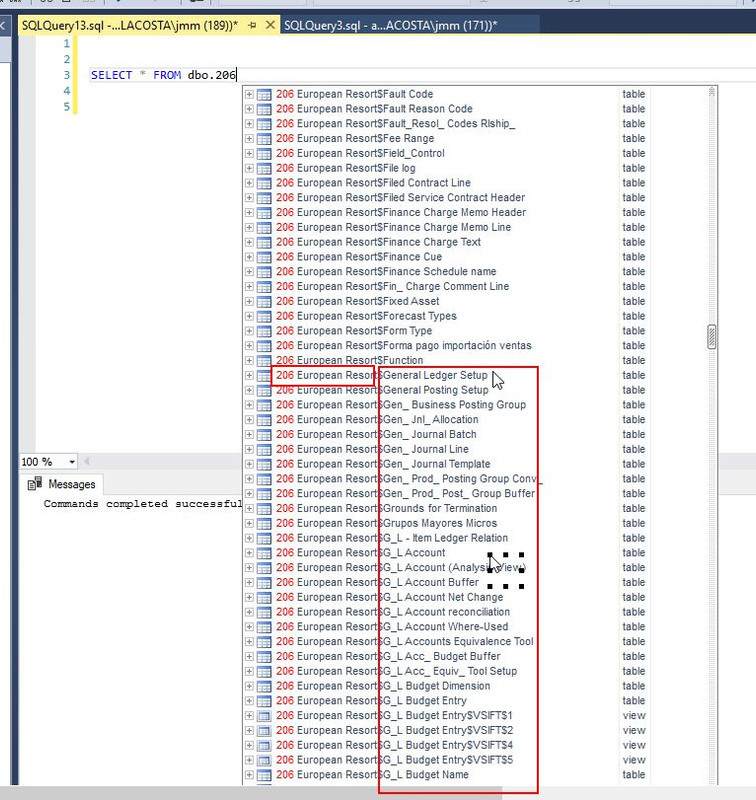Select 'G_L Acc_ Budget Buffer' suggestion
This screenshot has height=800, width=756.
(388, 656)
